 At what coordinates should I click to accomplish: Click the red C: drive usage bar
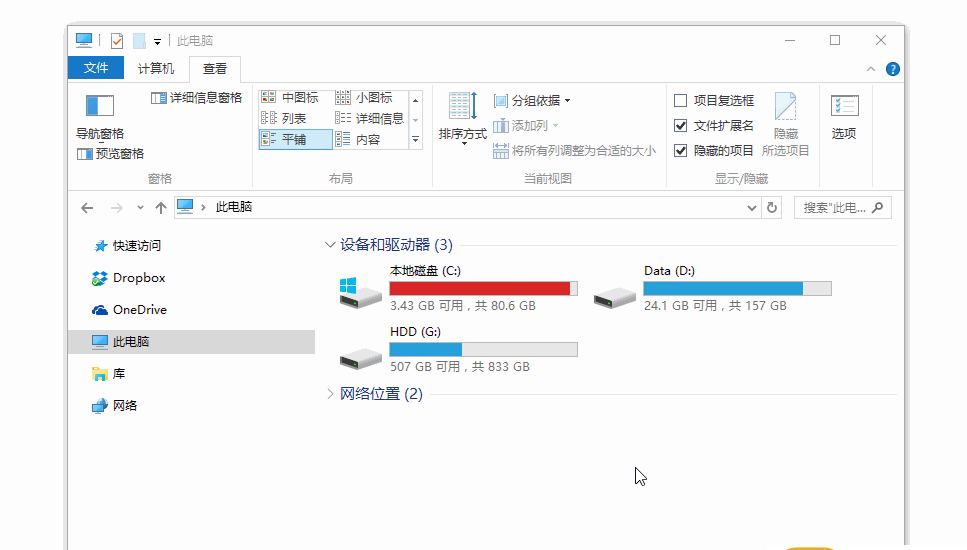click(x=484, y=289)
